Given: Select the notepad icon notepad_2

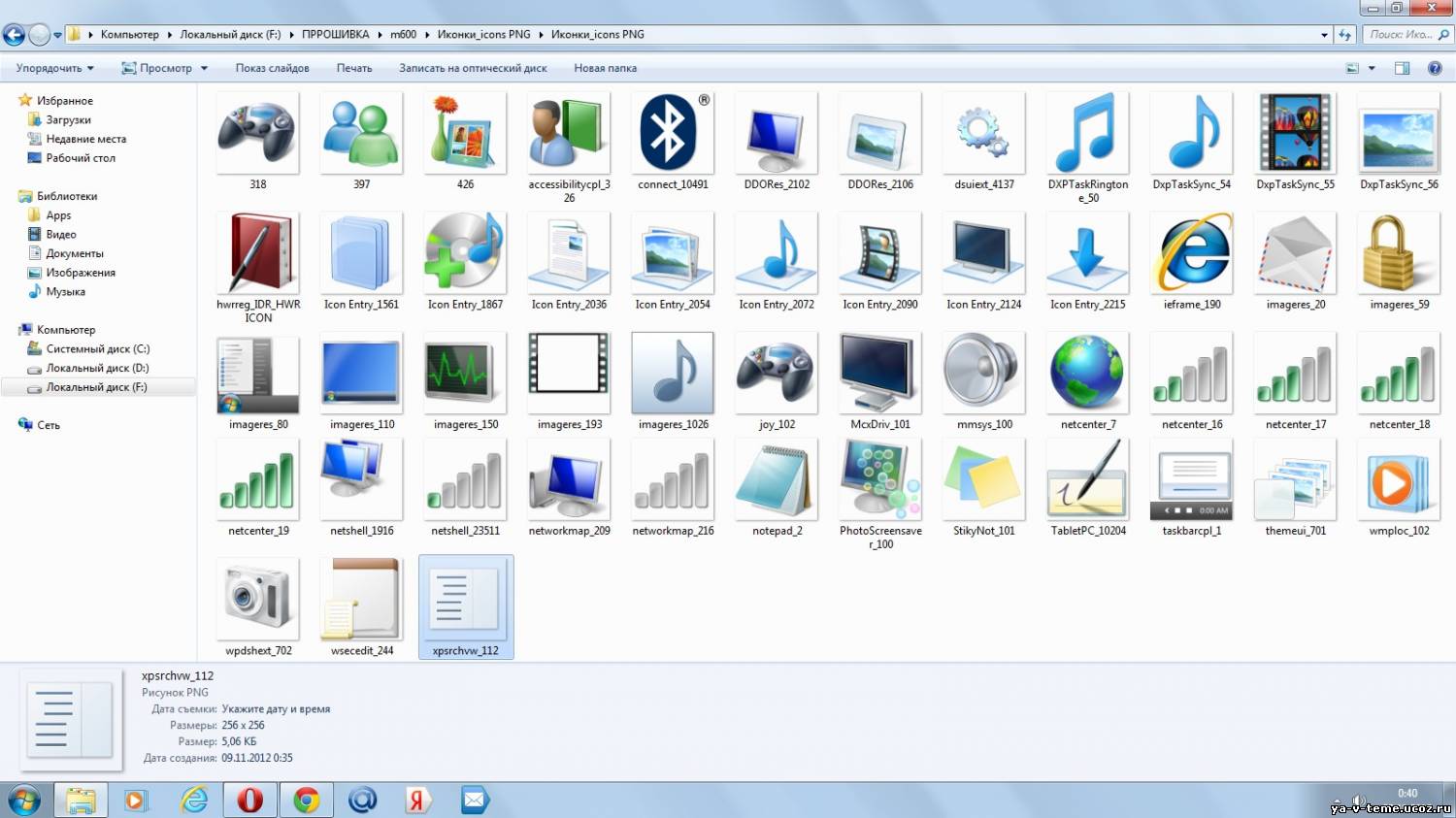Looking at the screenshot, I should click(777, 479).
